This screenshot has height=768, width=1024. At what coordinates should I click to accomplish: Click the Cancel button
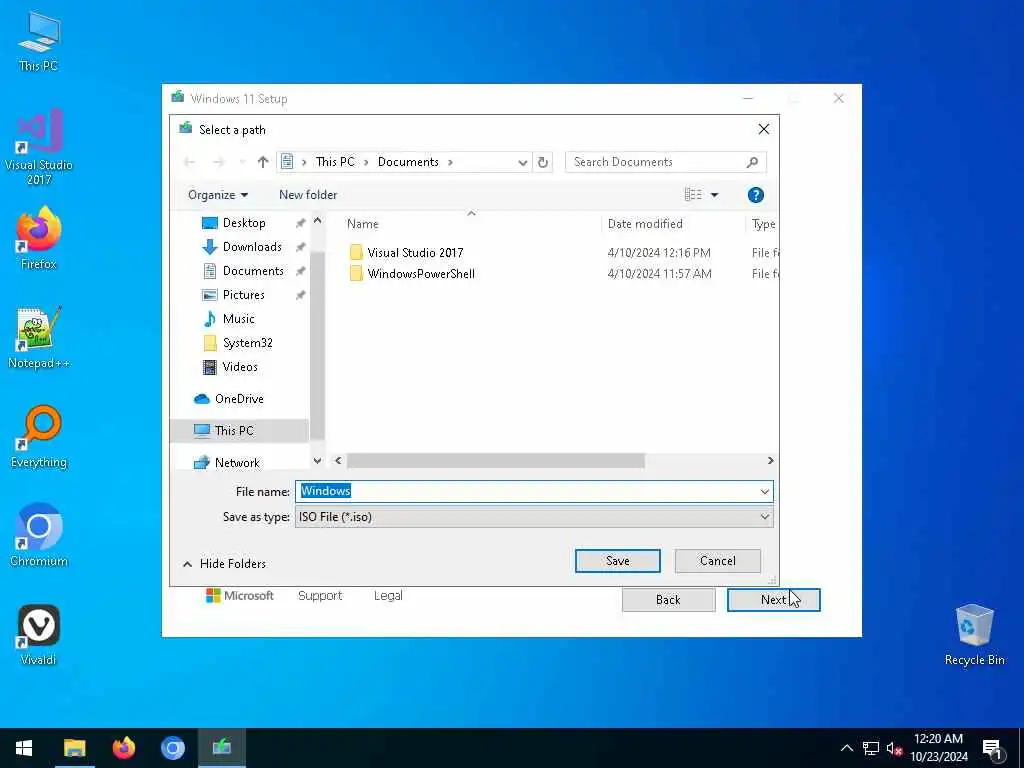pyautogui.click(x=717, y=561)
